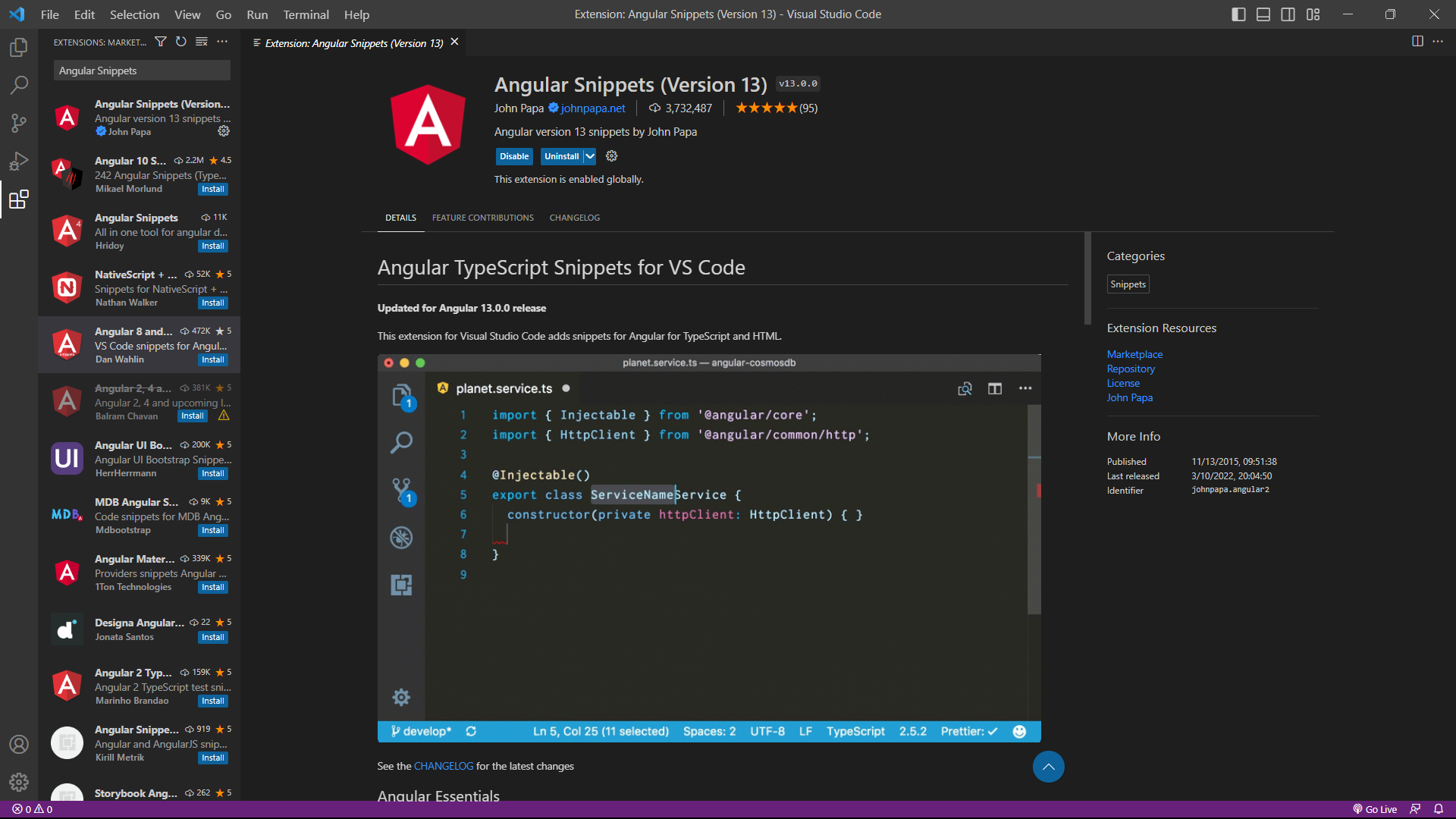
Task: Open the Manage gear in activity bar
Action: coord(19,782)
